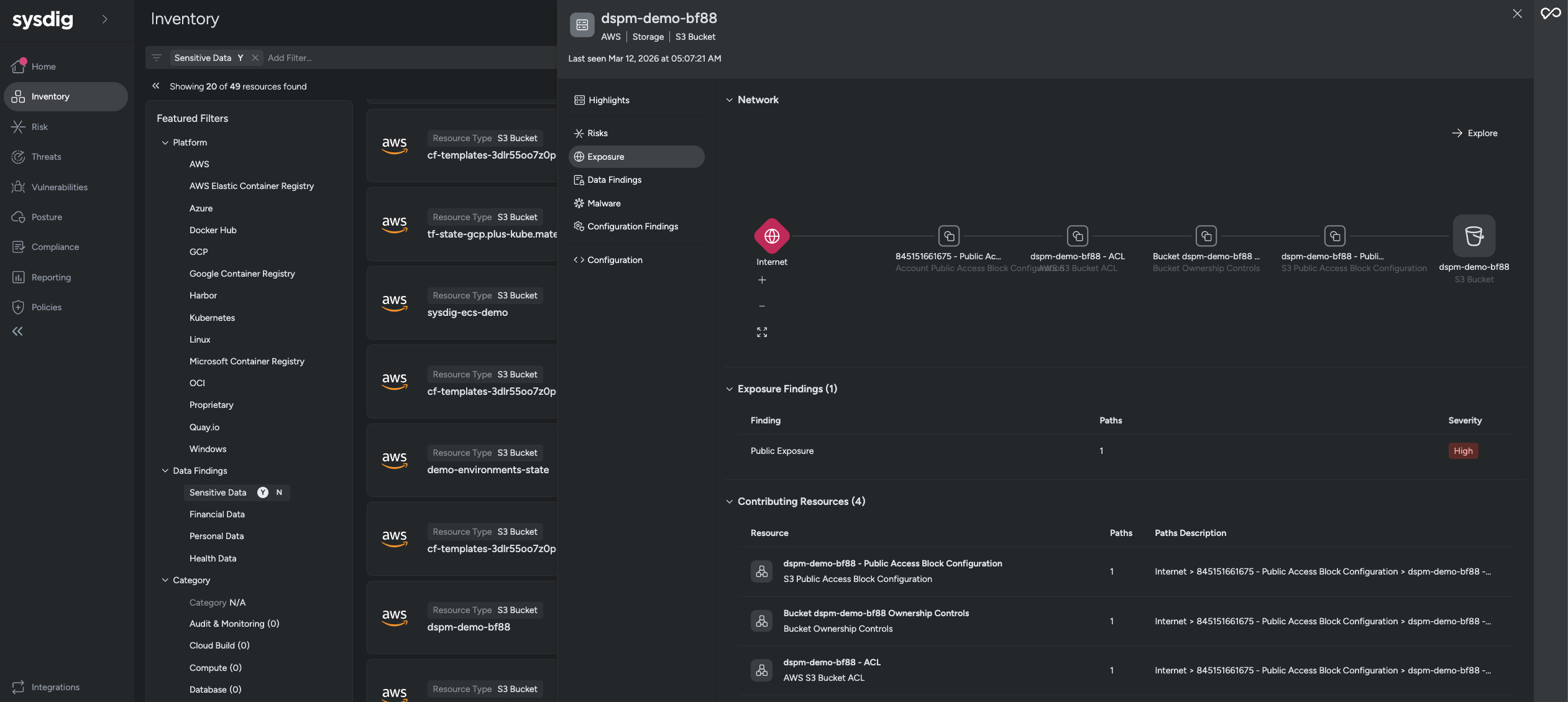Set Sensitive Data filter to N
This screenshot has height=702, width=1568.
[x=280, y=492]
